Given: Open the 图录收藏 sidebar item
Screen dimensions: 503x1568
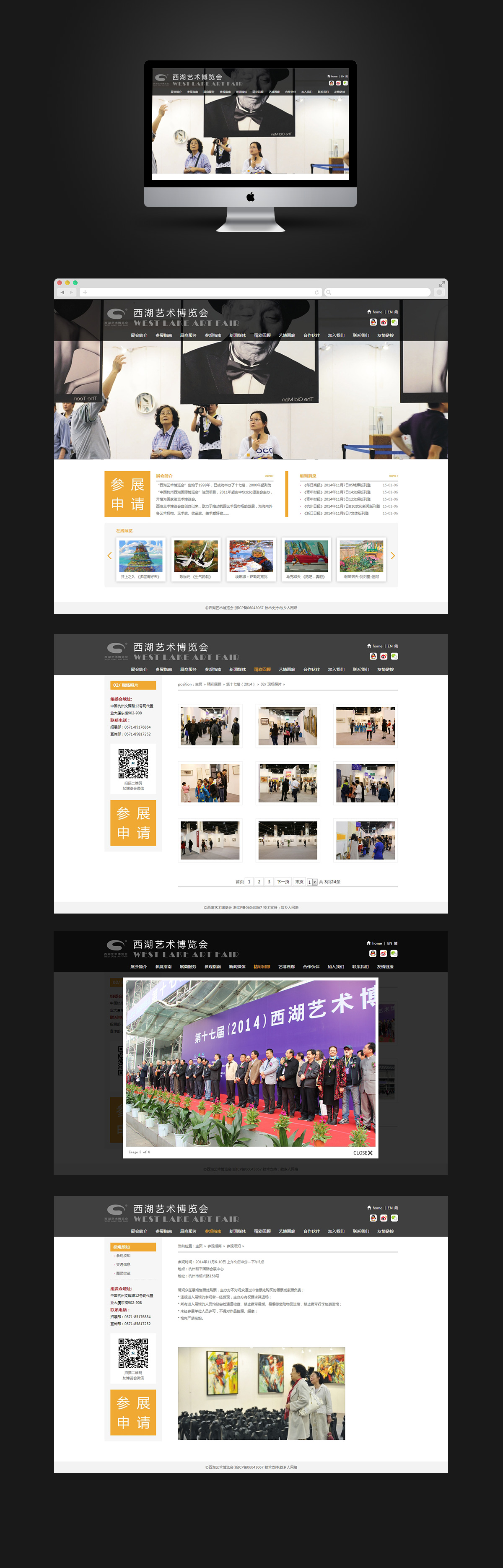Looking at the screenshot, I should pyautogui.click(x=124, y=1273).
